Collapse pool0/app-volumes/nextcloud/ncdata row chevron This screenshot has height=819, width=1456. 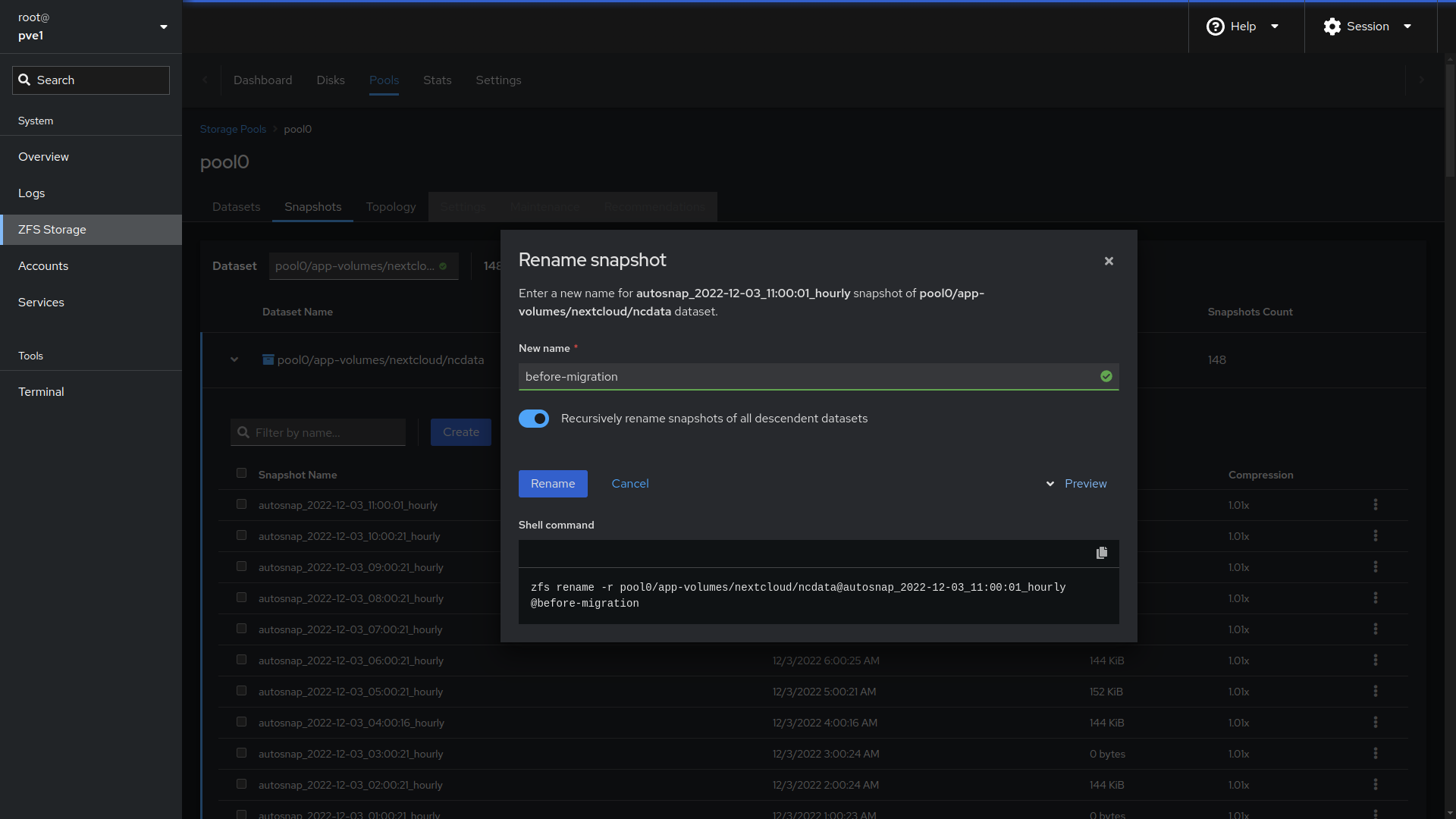coord(234,359)
